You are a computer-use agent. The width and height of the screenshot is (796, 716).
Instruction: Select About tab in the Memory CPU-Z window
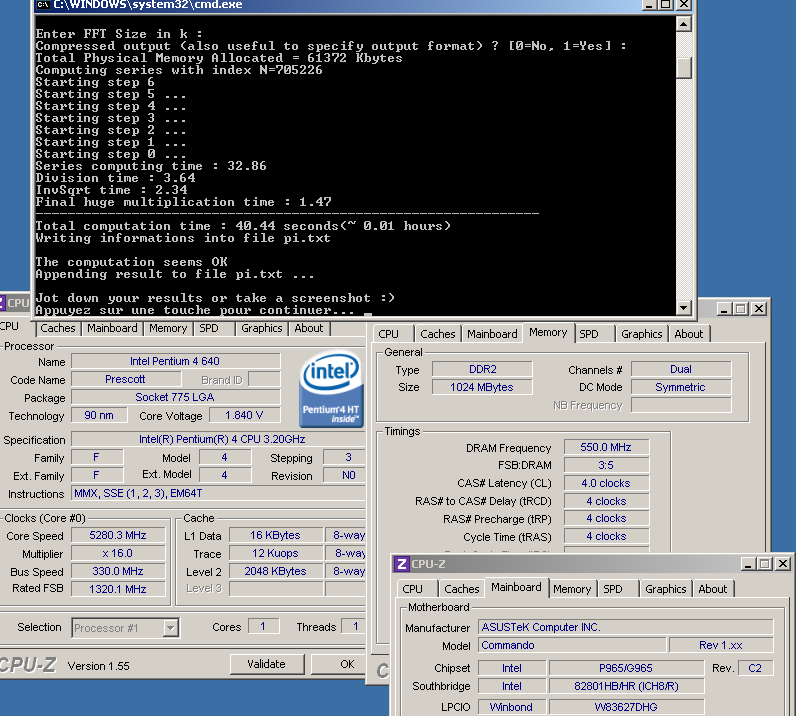[689, 334]
